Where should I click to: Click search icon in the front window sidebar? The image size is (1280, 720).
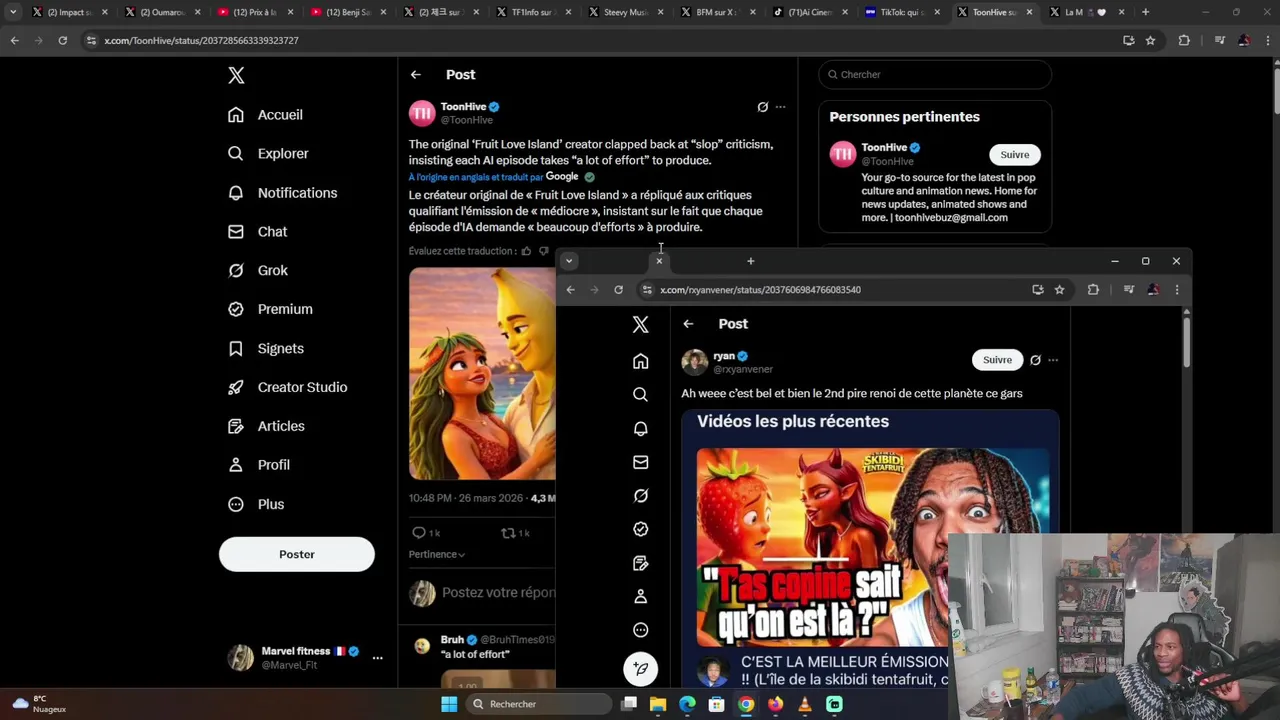[641, 395]
